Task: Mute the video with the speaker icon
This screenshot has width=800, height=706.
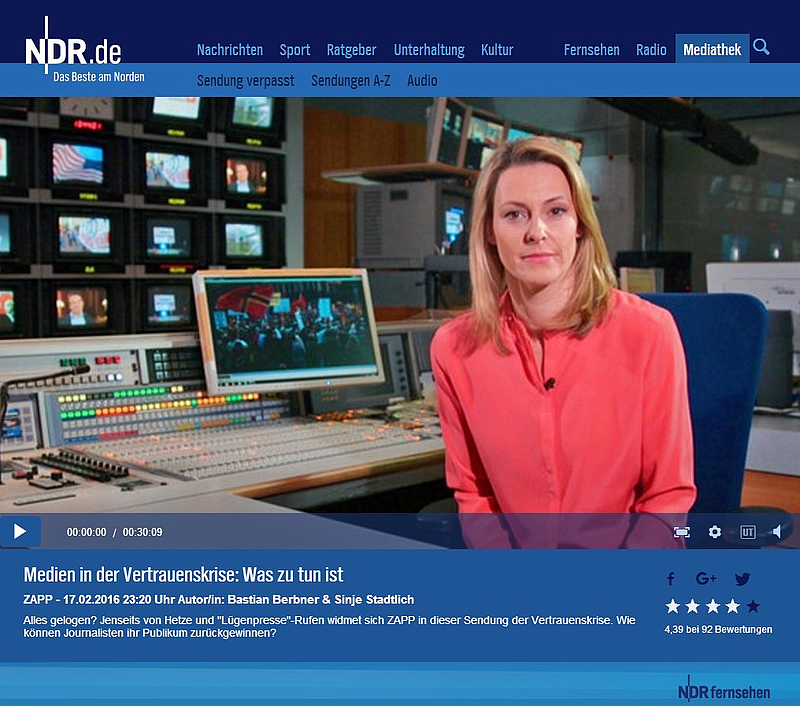Action: coord(778,532)
